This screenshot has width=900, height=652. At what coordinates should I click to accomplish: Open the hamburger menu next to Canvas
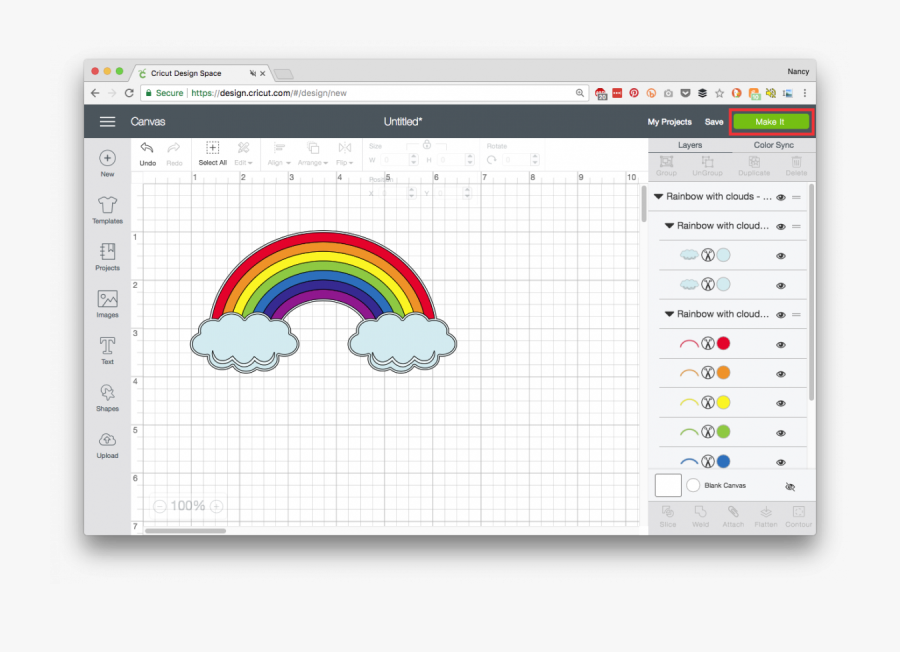tap(107, 122)
